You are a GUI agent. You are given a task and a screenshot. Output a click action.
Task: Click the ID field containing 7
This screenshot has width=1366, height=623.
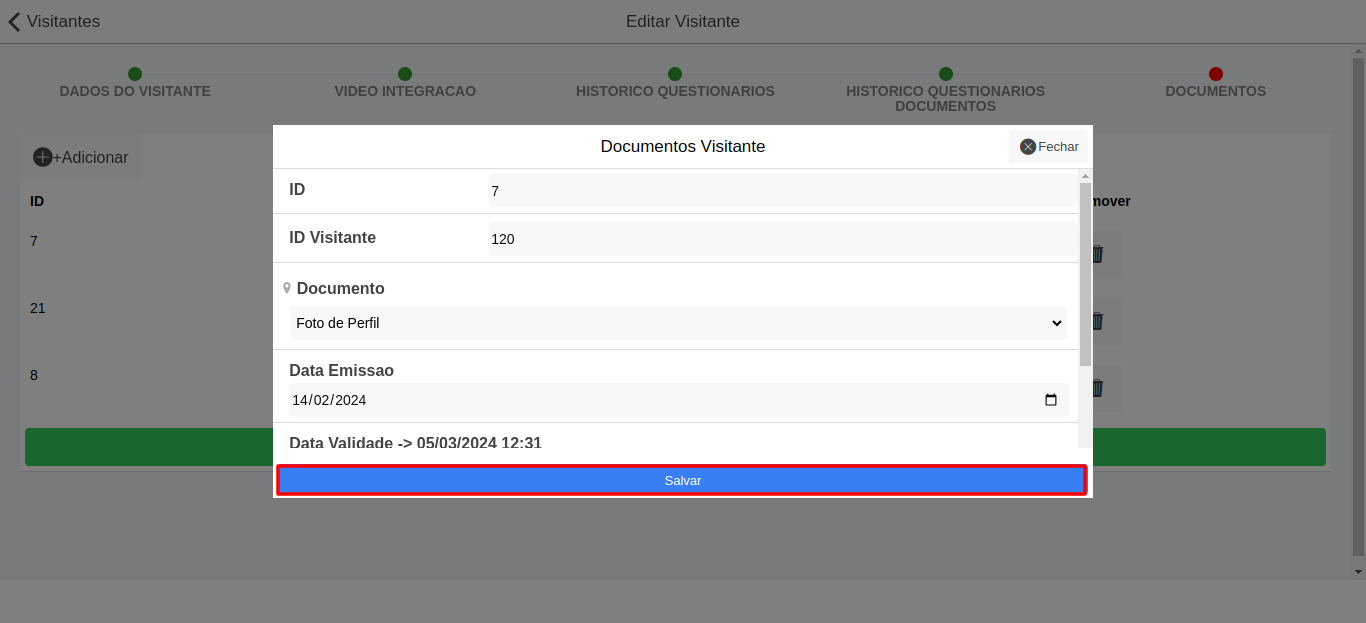click(x=780, y=190)
